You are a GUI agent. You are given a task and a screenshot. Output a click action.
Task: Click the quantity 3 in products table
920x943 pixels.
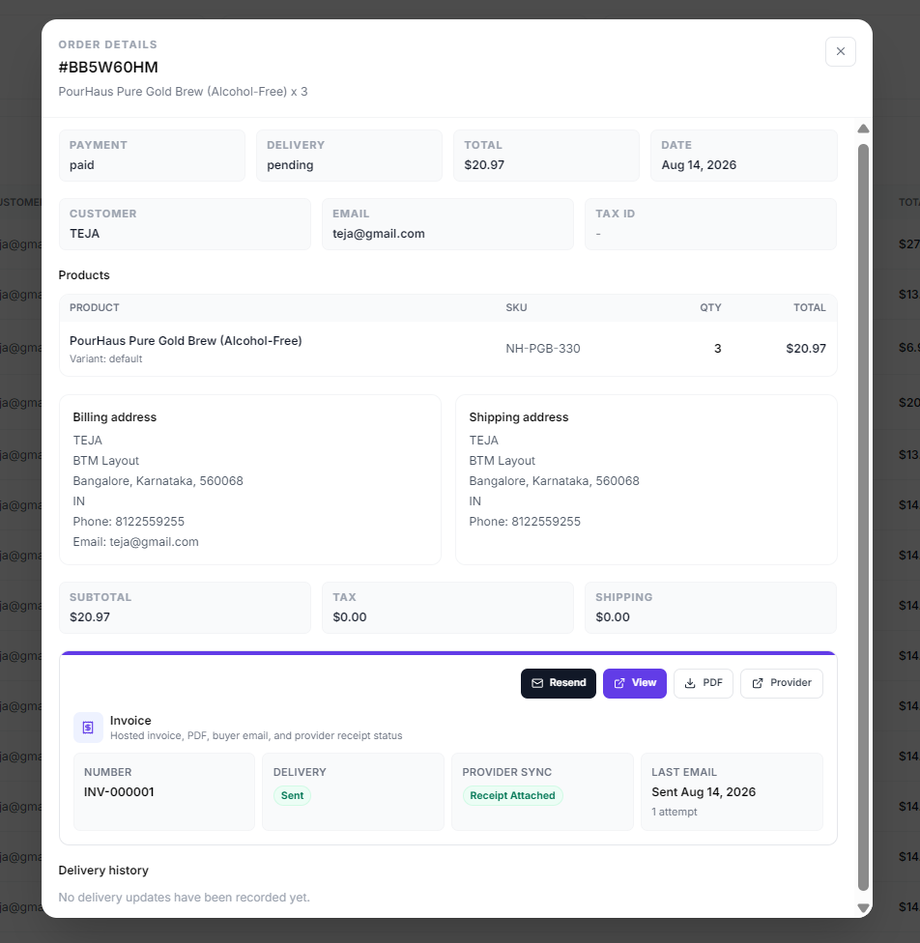[x=717, y=348]
